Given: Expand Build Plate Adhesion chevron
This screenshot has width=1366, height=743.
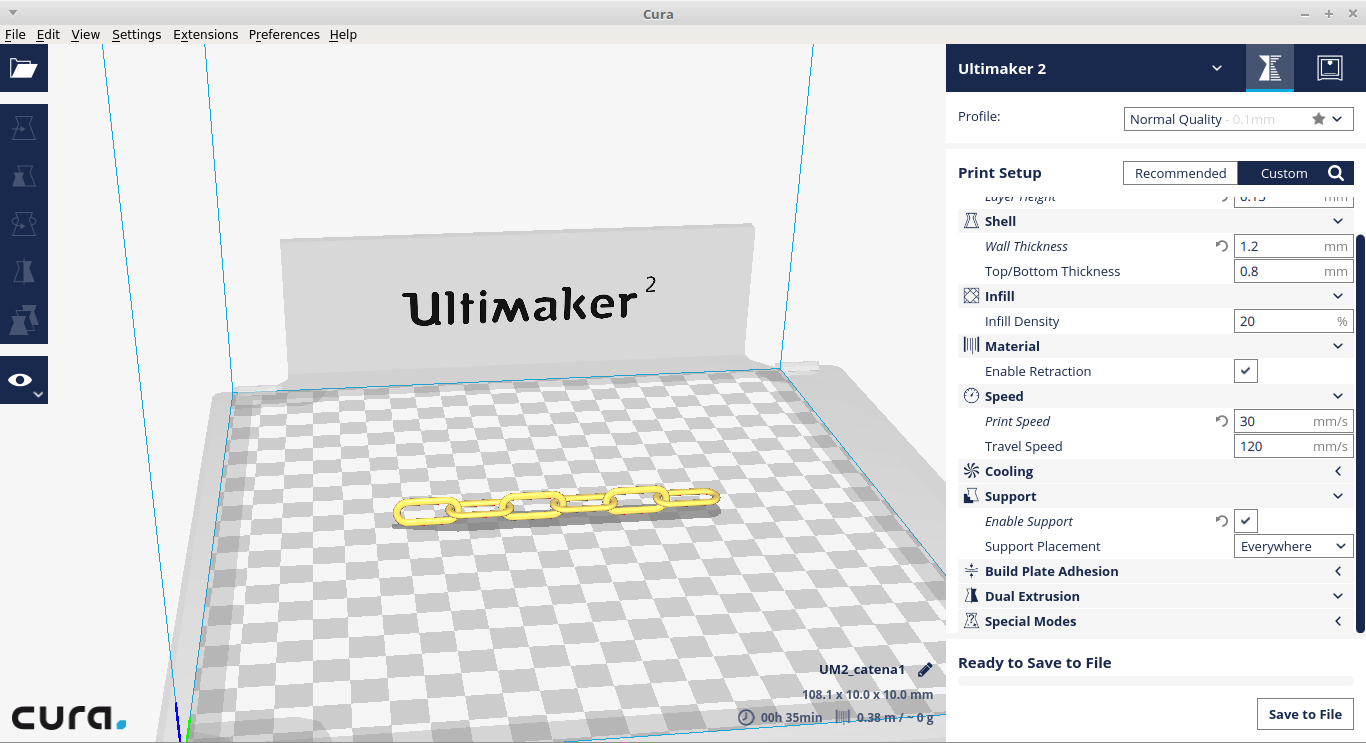Looking at the screenshot, I should (1338, 571).
